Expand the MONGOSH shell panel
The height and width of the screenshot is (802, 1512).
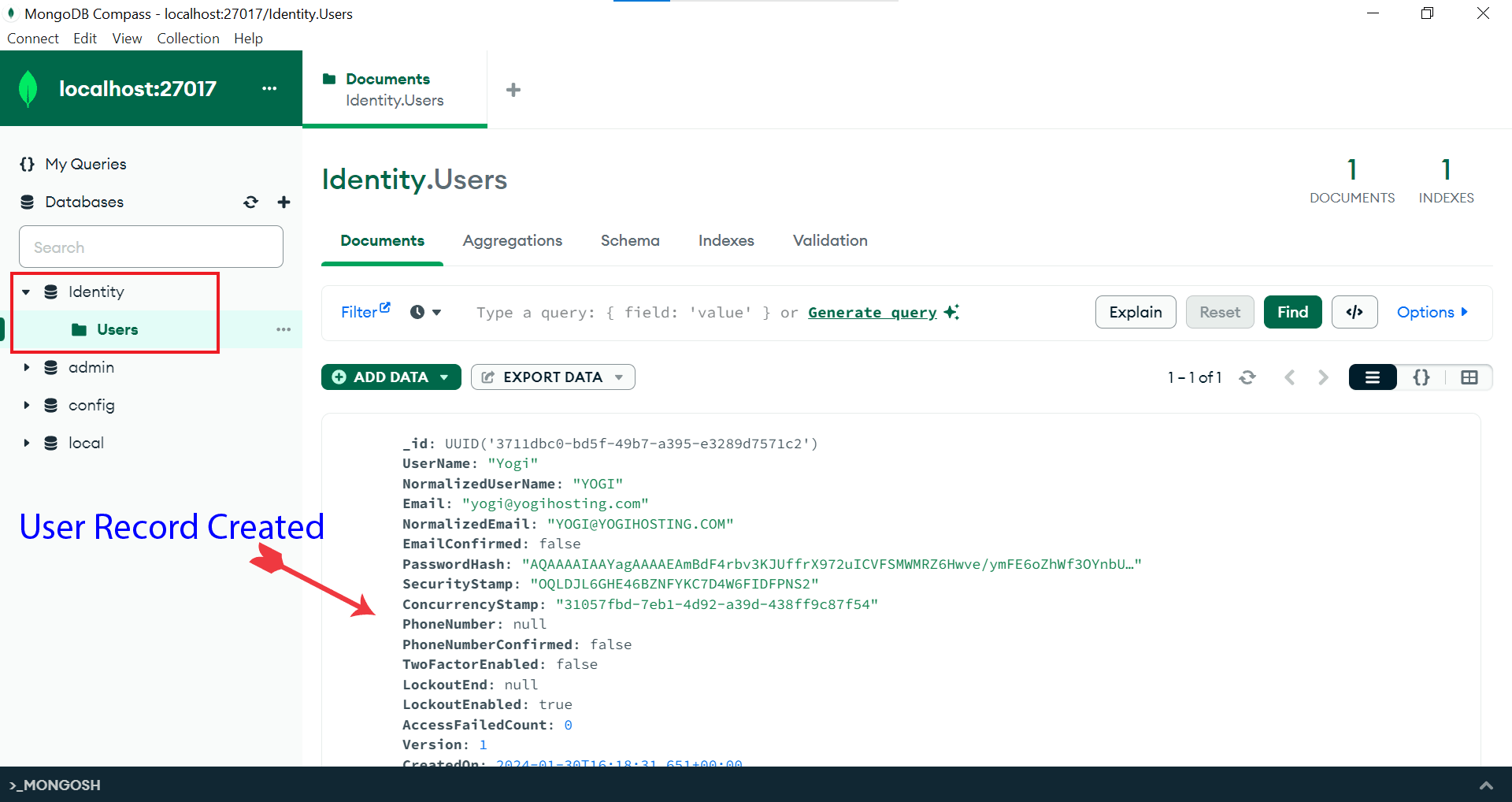tap(1486, 785)
